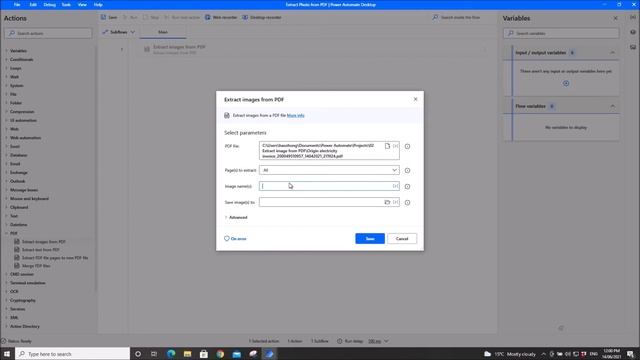This screenshot has height=360, width=640.
Task: Open the Mail app from taskbar
Action: point(237,354)
